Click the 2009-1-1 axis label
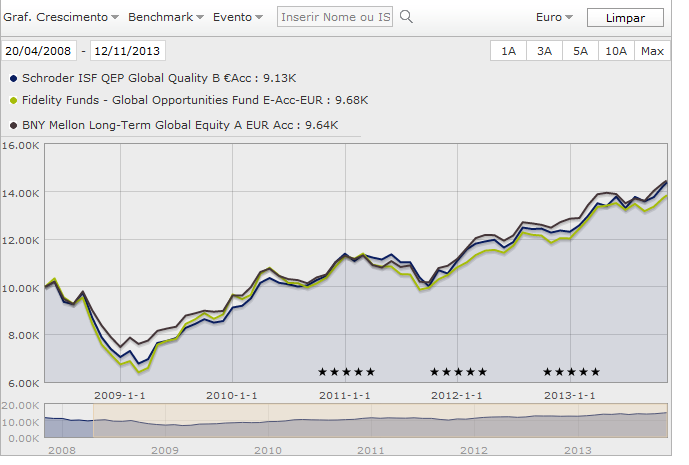Screen dimensions: 689x465 coord(120,396)
